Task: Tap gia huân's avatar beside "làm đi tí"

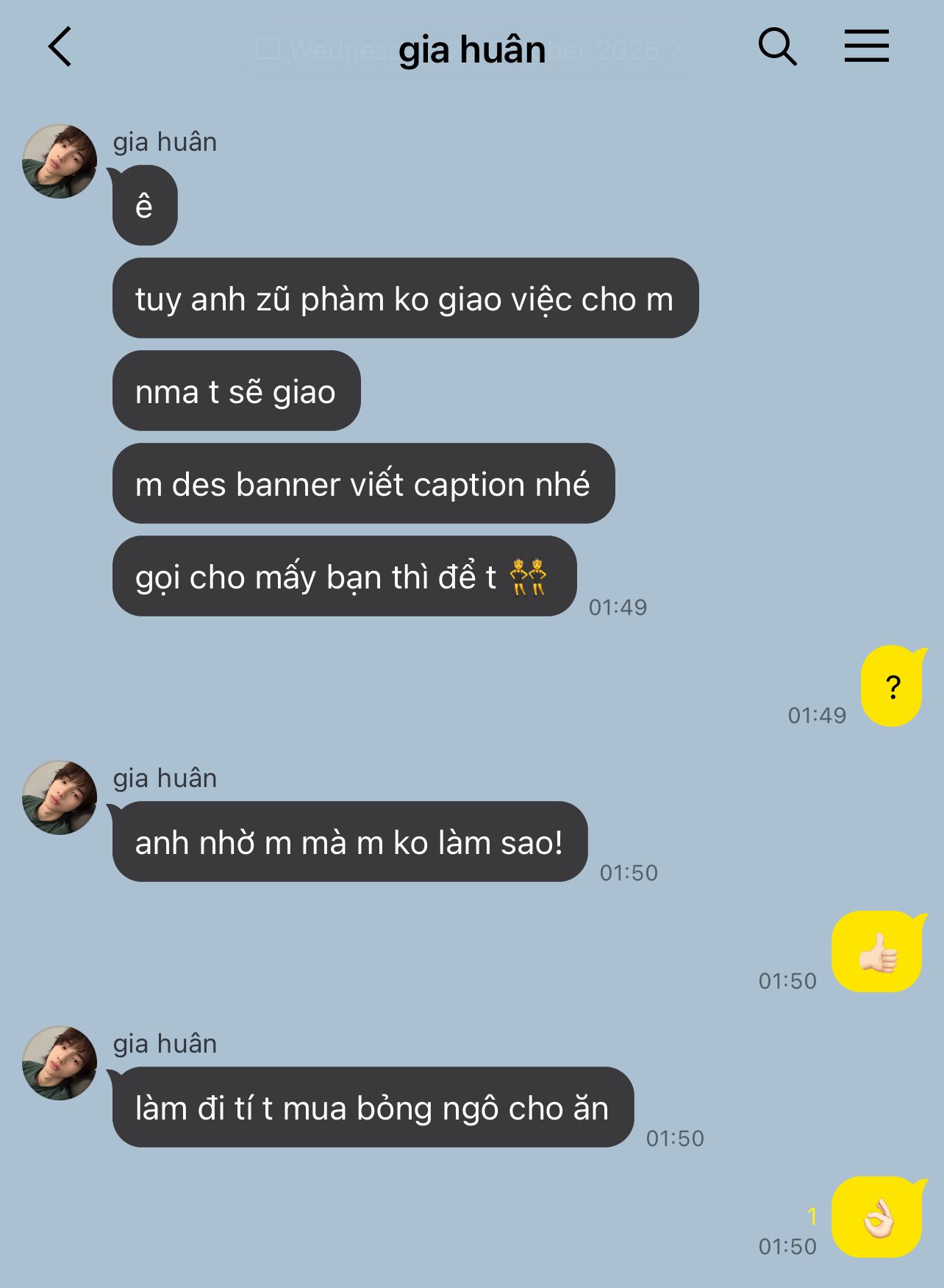Action: pos(60,1063)
